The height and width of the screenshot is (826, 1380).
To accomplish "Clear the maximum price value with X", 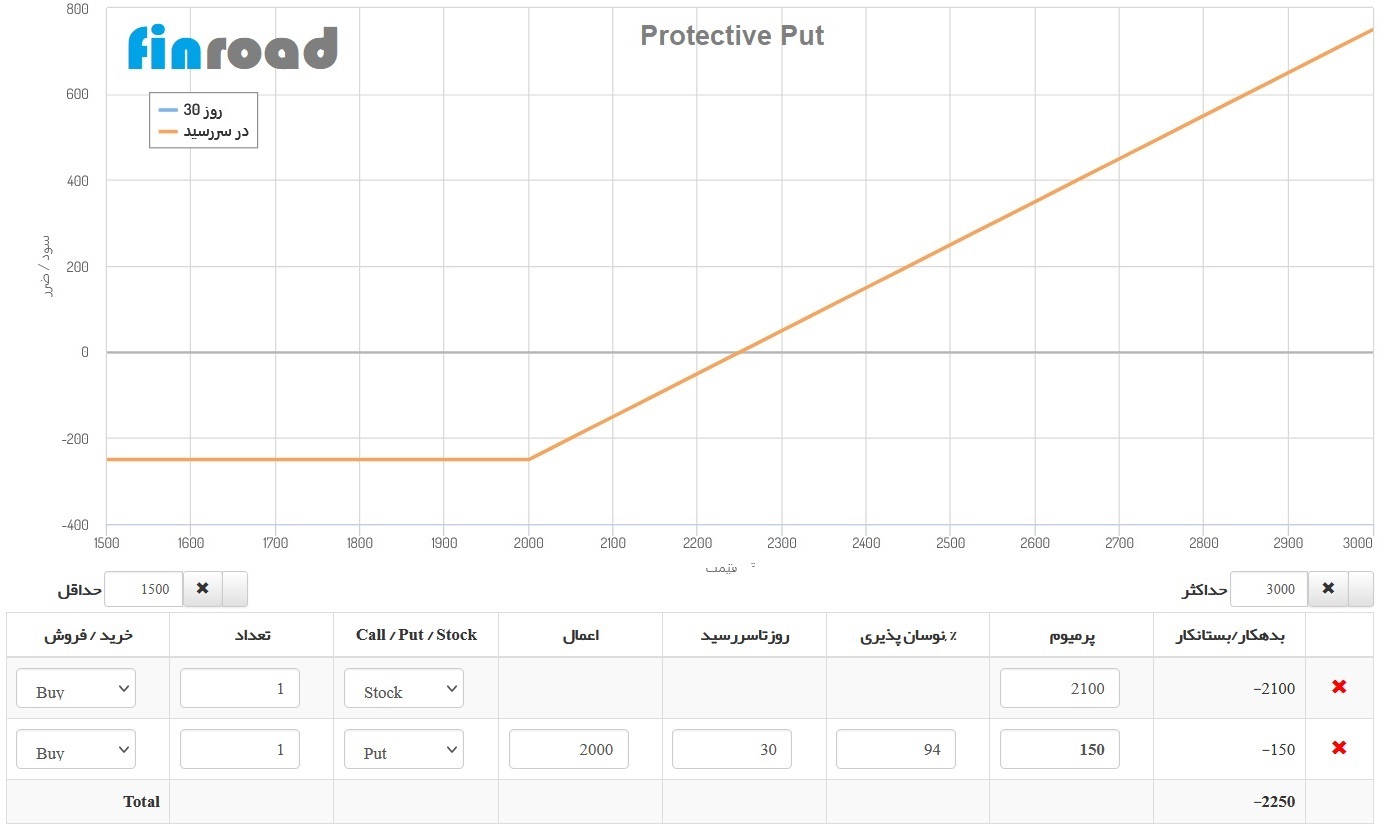I will point(1328,589).
